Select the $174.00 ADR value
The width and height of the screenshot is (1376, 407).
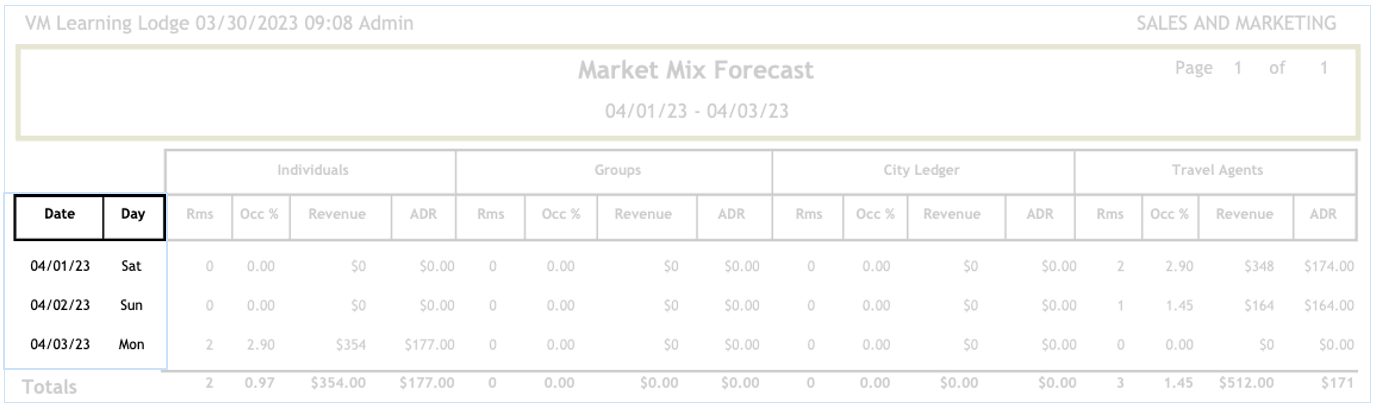1328,267
